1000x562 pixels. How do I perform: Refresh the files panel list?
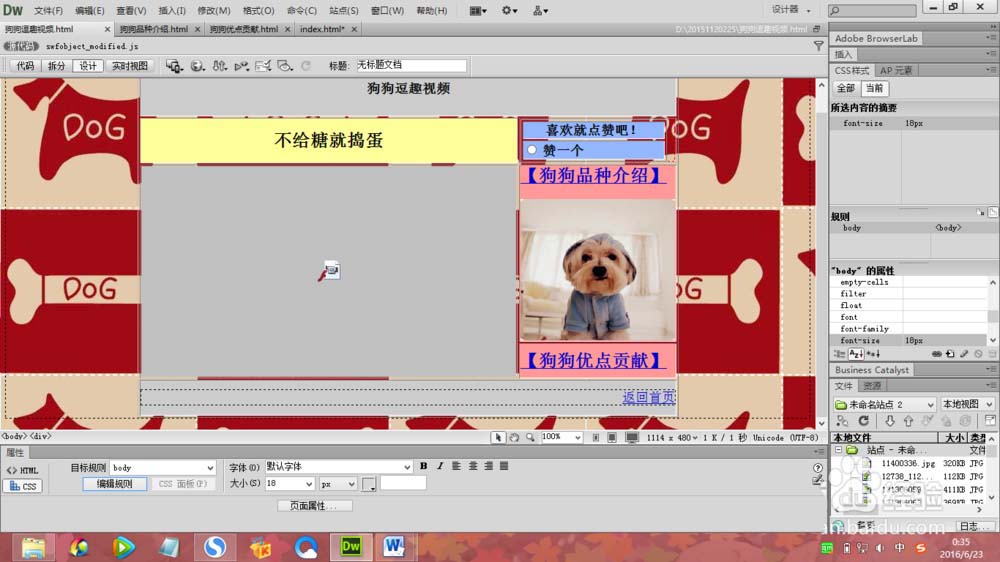pyautogui.click(x=864, y=421)
